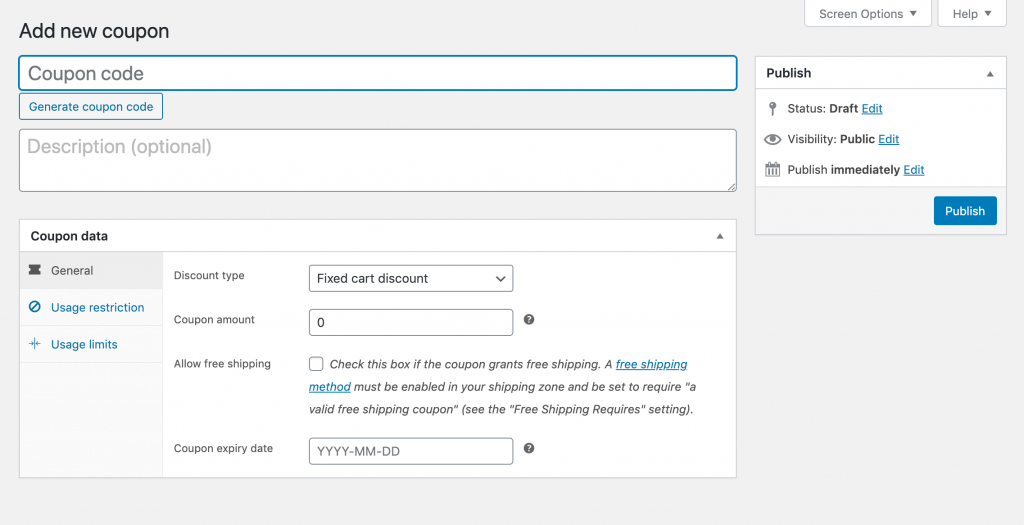Click the Status pin icon
The height and width of the screenshot is (525, 1024).
(x=773, y=108)
